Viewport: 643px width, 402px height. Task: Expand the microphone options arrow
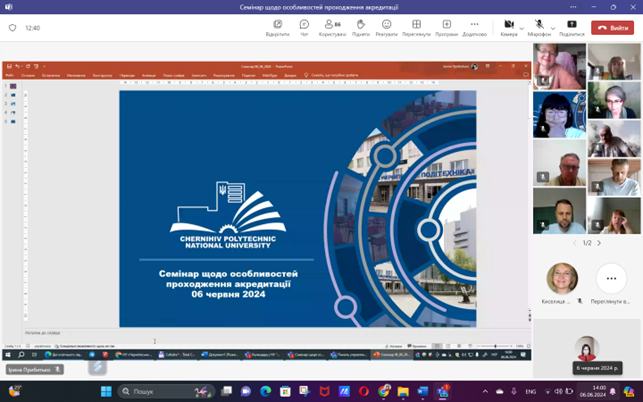click(x=553, y=28)
